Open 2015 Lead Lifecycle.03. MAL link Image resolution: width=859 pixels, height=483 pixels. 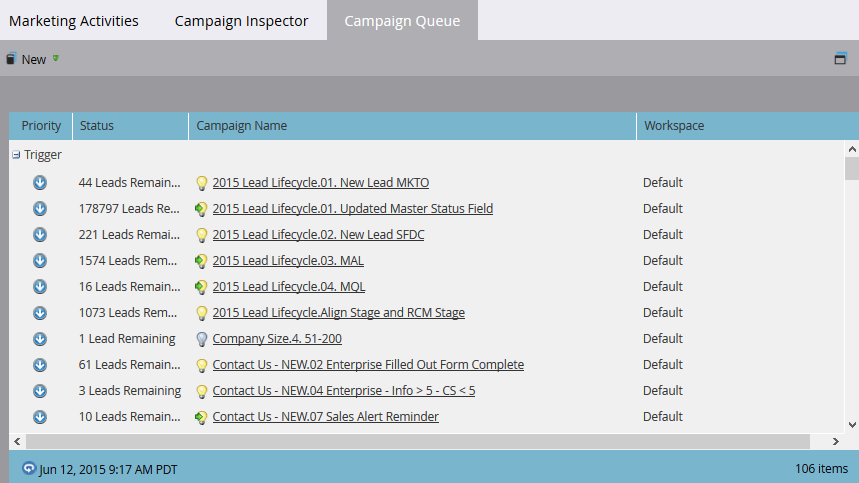[x=288, y=261]
